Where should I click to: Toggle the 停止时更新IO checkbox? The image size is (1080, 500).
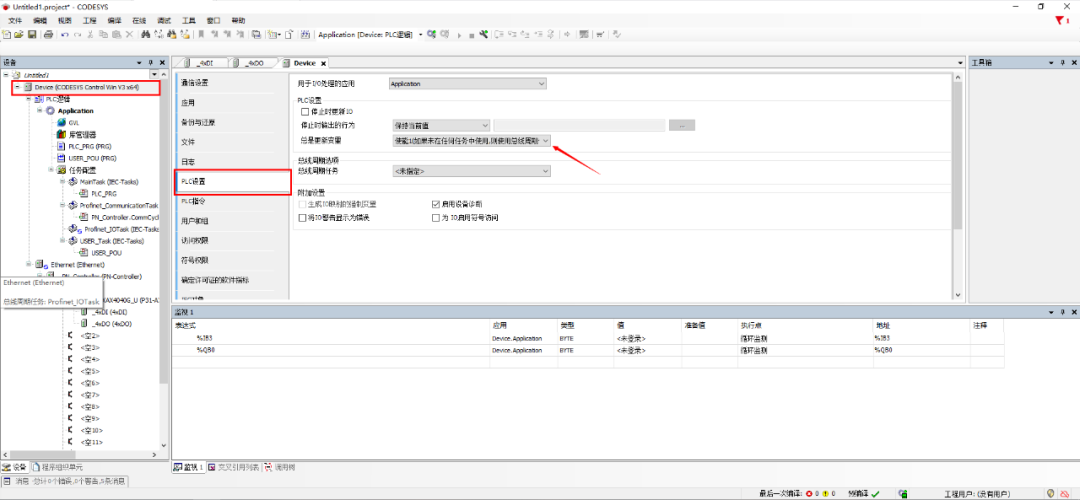tap(304, 112)
